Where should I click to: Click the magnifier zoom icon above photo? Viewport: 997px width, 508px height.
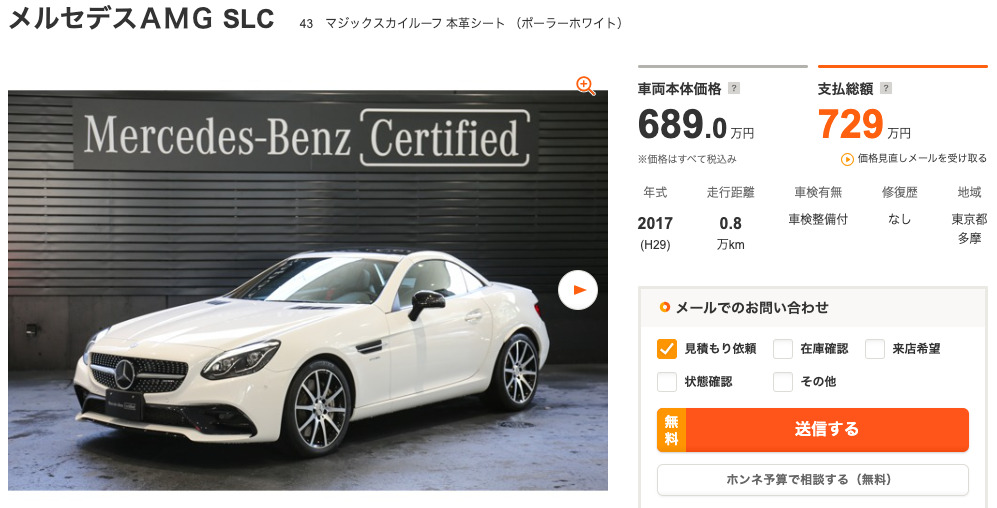586,86
